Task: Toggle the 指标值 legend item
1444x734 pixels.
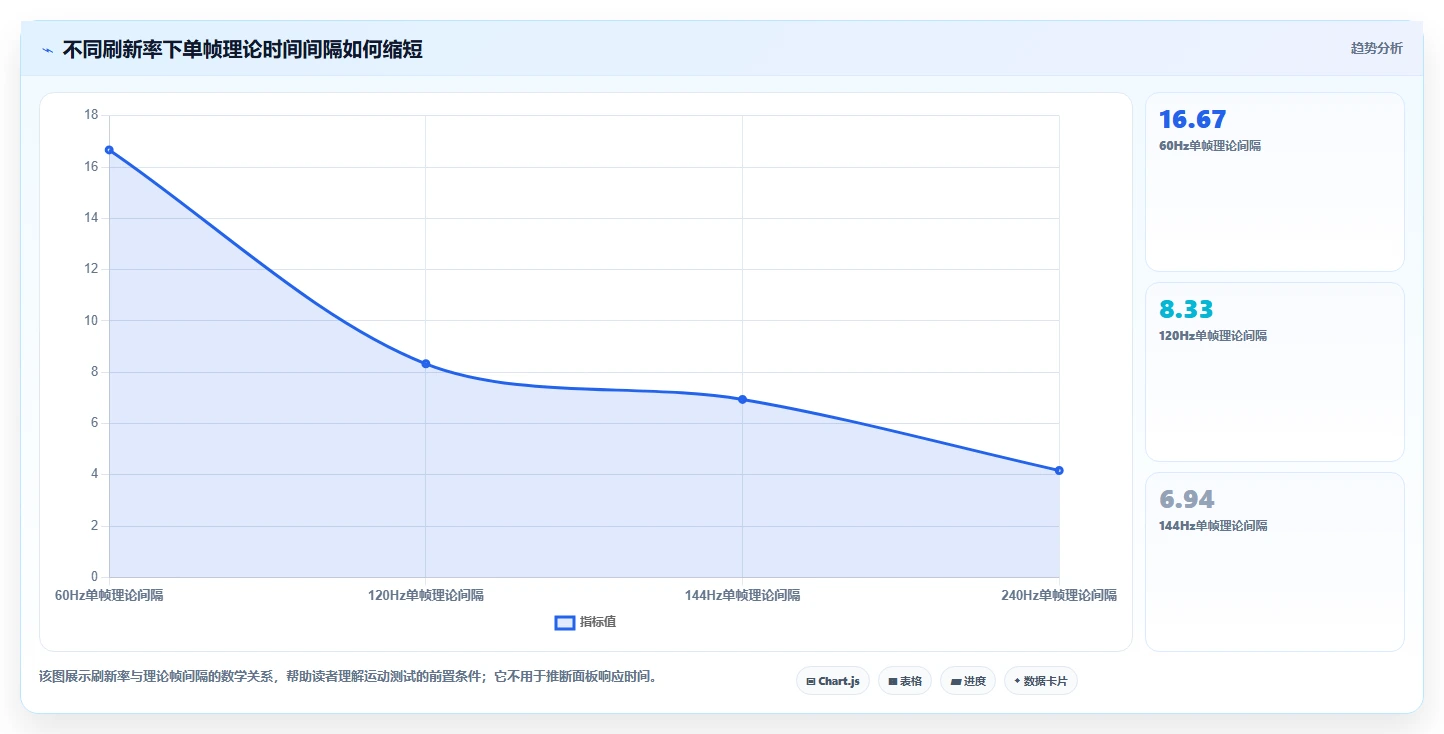Action: (x=585, y=622)
